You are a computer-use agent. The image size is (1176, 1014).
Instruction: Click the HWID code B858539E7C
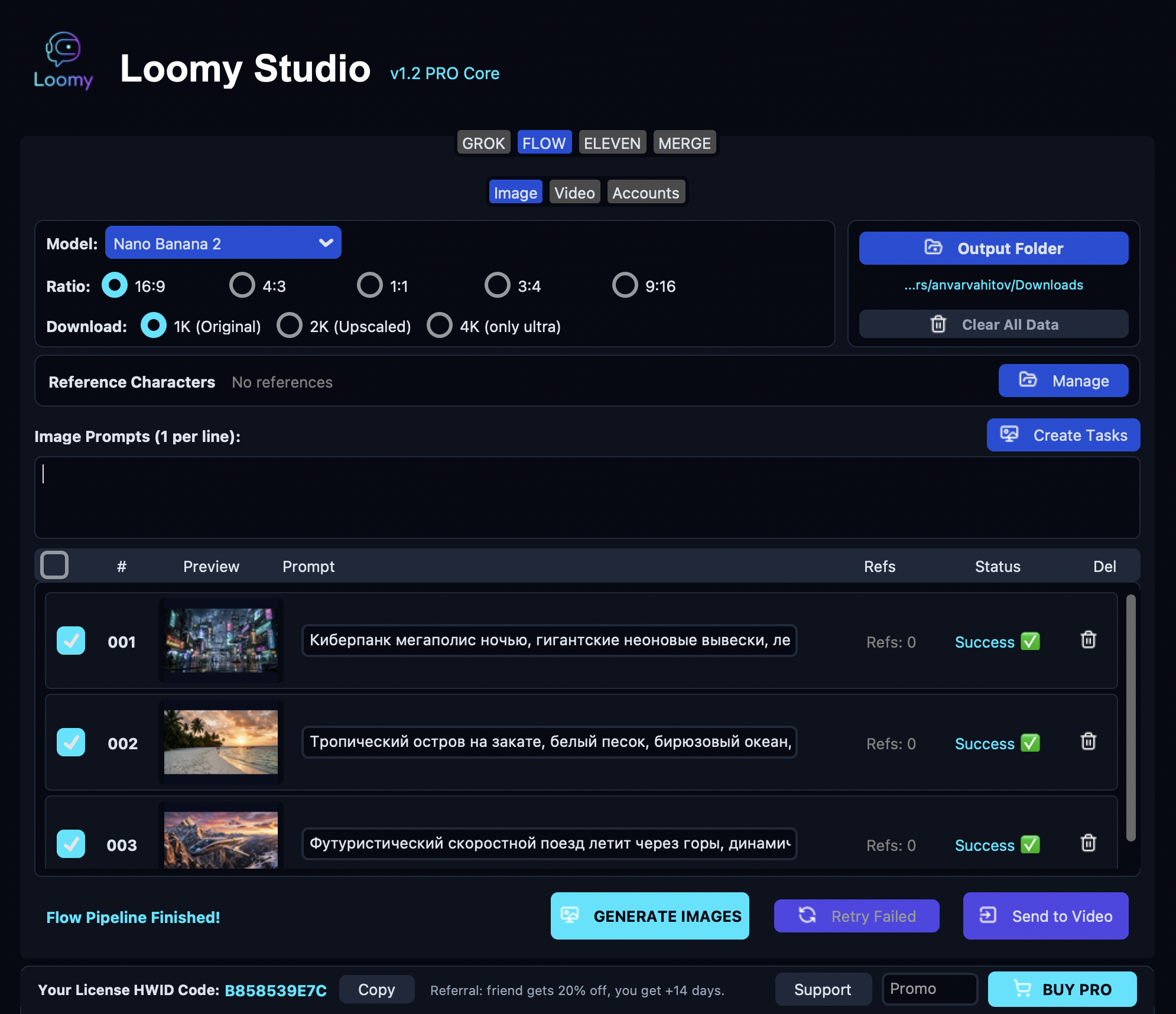[x=275, y=990]
